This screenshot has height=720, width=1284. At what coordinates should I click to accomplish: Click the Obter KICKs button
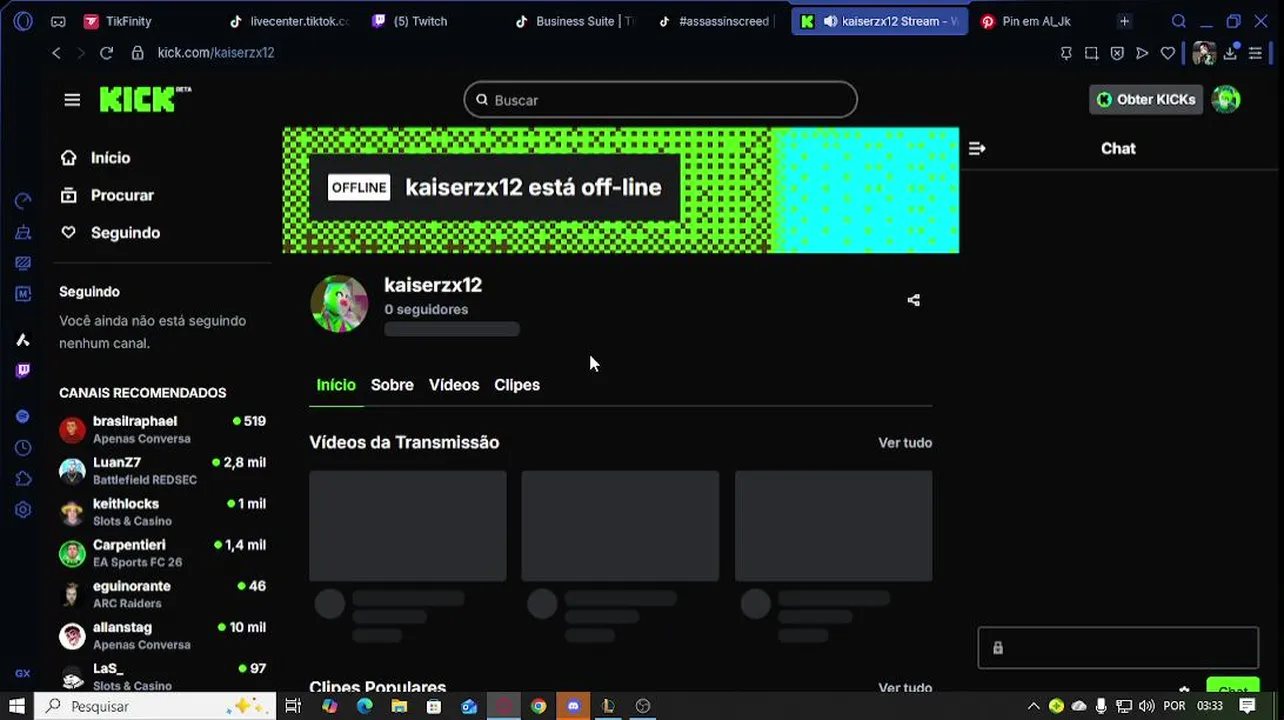click(x=1146, y=99)
